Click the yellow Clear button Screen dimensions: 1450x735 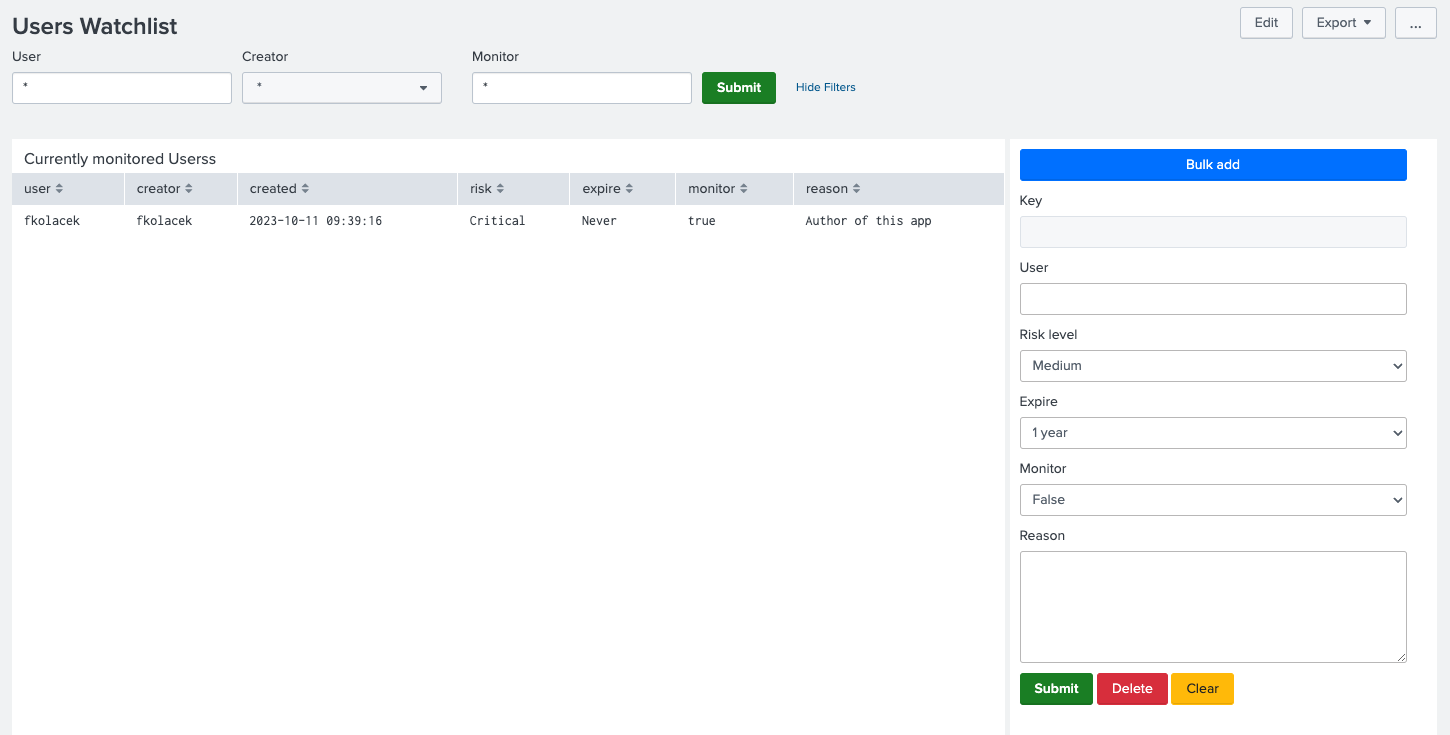[x=1202, y=689]
